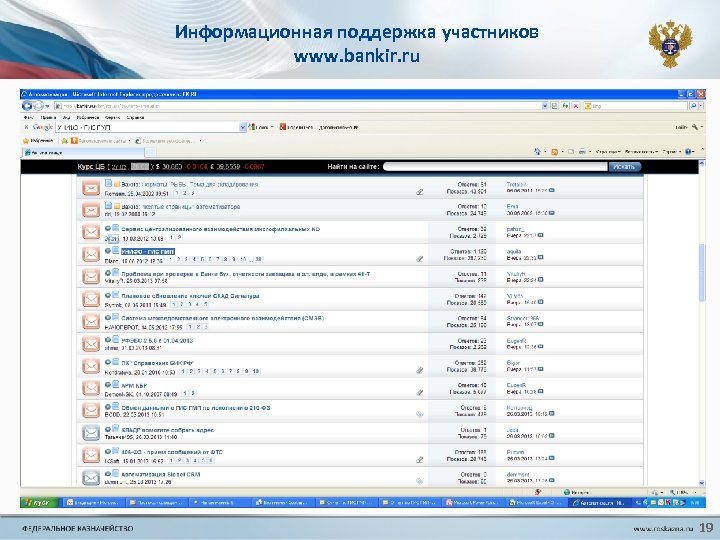Click tag icon in 210-ФЗ thread row
This screenshot has width=720, height=540.
[x=419, y=414]
